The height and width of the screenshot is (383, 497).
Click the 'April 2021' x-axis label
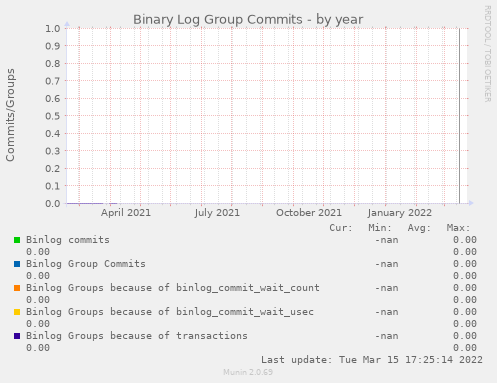tap(126, 213)
